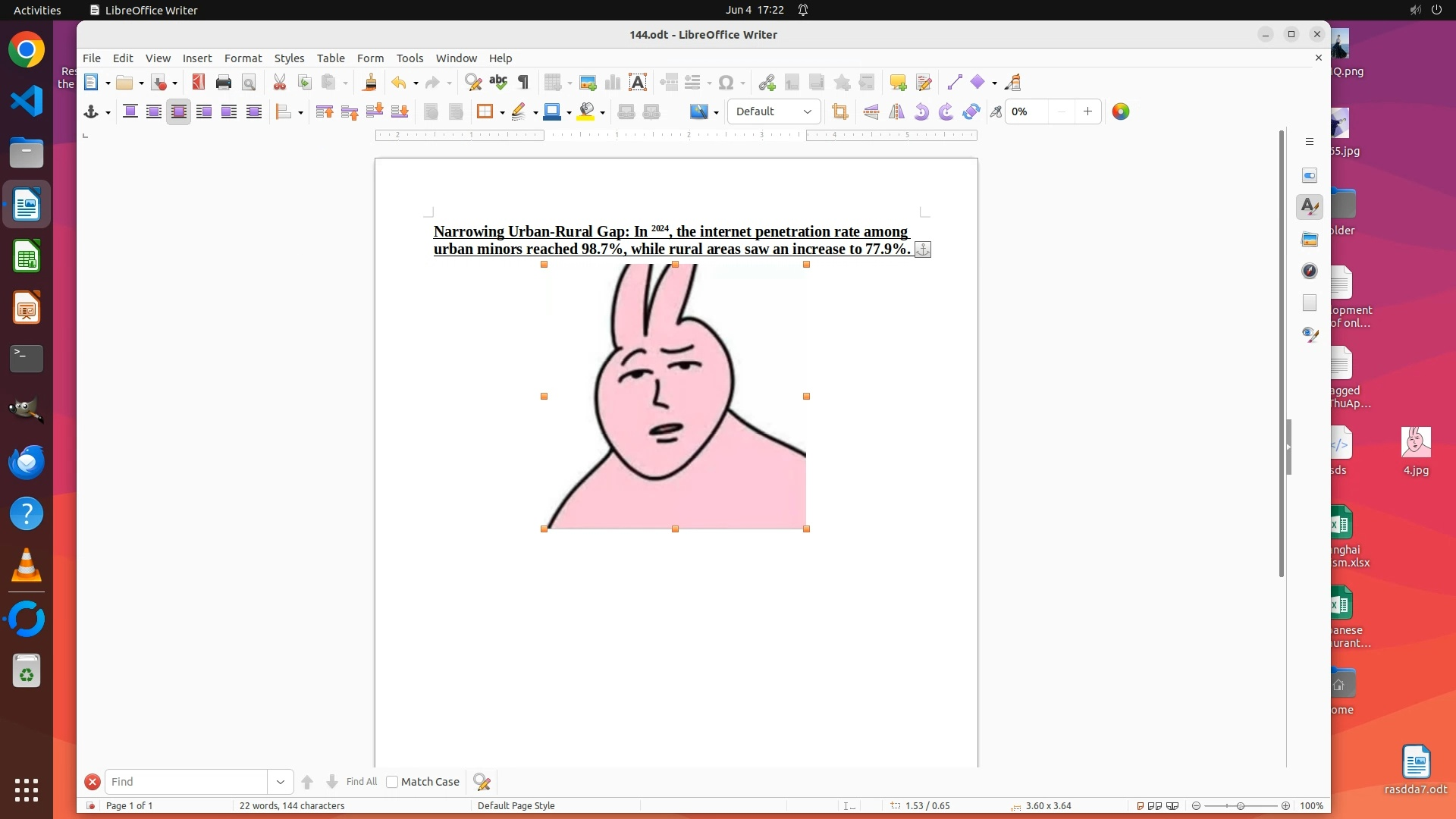This screenshot has width=1456, height=819.
Task: Click Rotate 90° Left icon
Action: pyautogui.click(x=921, y=112)
